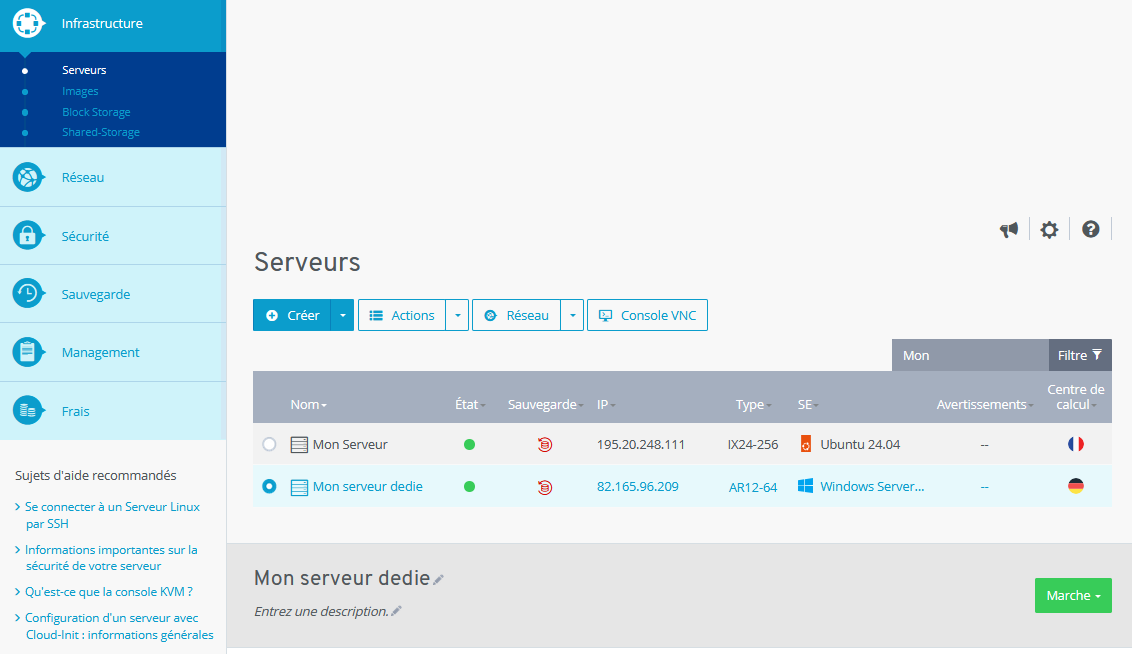Expand the dropdown arrow beside Actions
Screen dimensions: 1132x654
point(457,315)
